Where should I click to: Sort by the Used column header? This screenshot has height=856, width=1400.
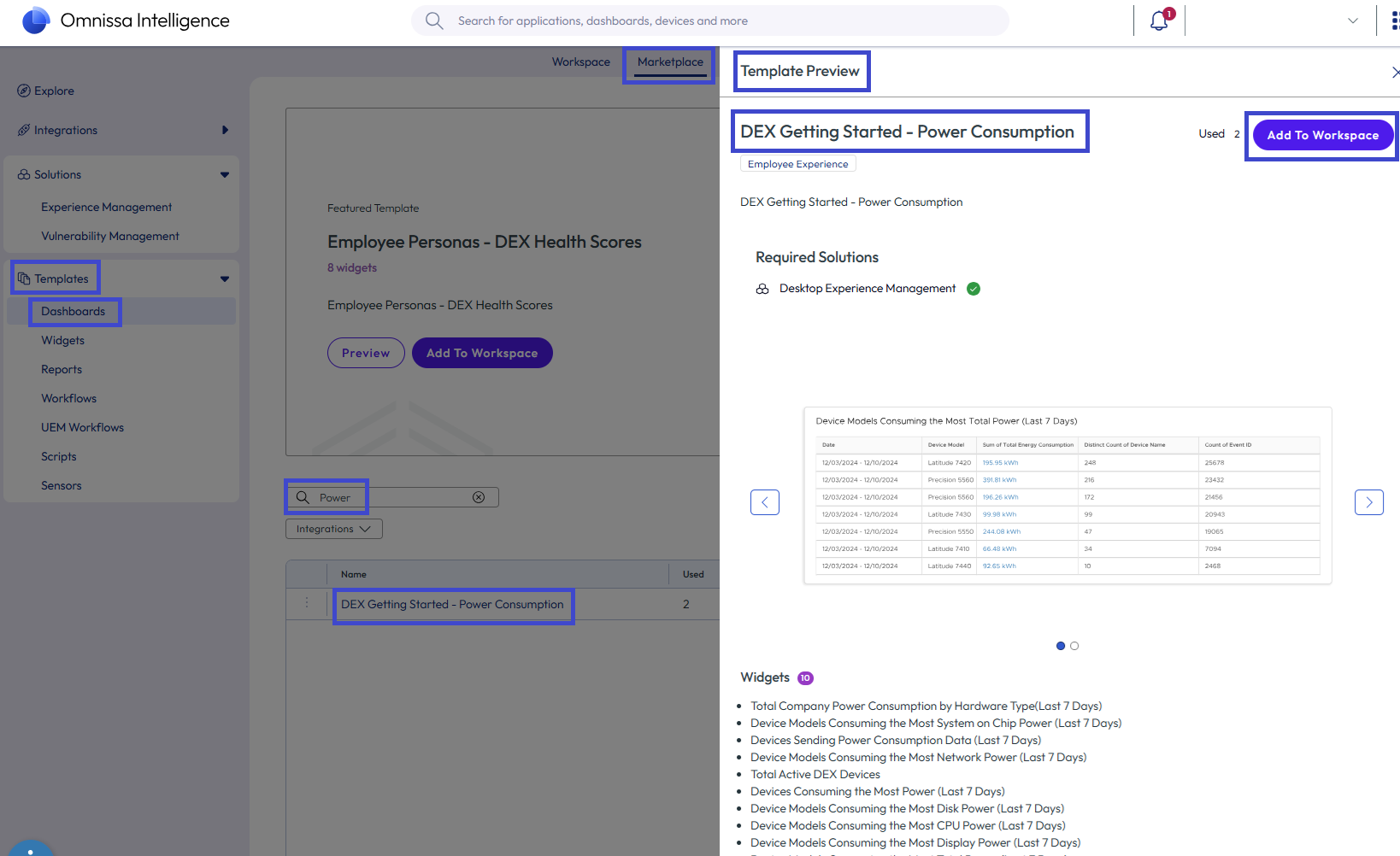(693, 574)
